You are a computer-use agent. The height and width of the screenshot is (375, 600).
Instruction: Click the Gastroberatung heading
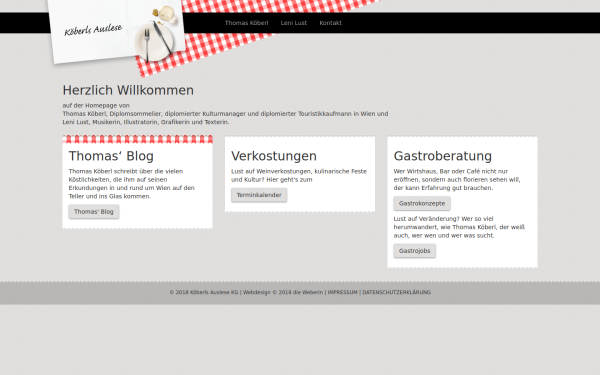coord(443,156)
